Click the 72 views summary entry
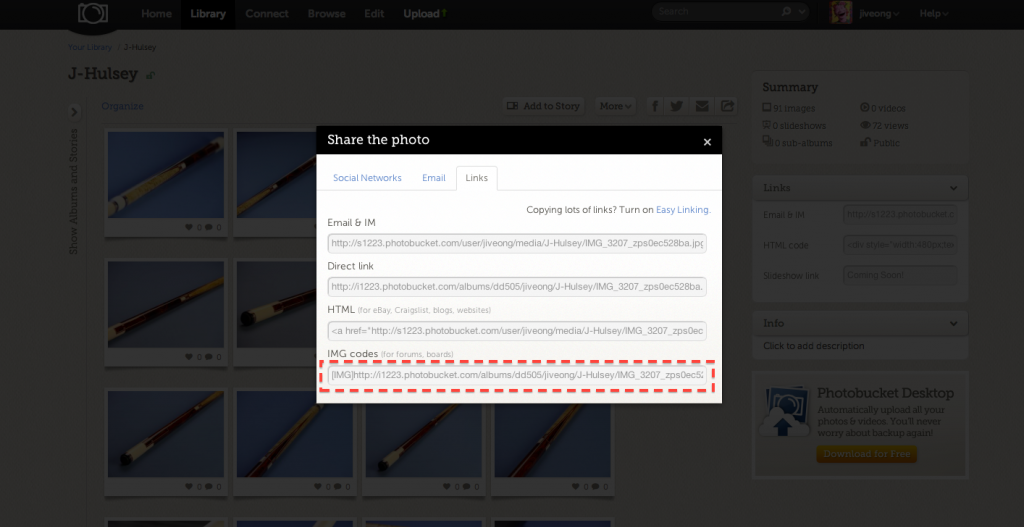This screenshot has height=527, width=1024. point(884,125)
